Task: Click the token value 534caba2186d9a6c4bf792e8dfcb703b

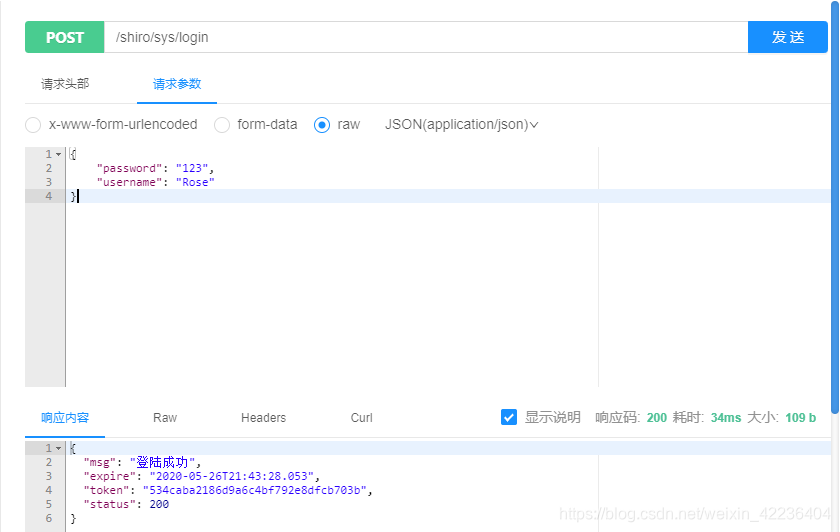Action: 254,490
